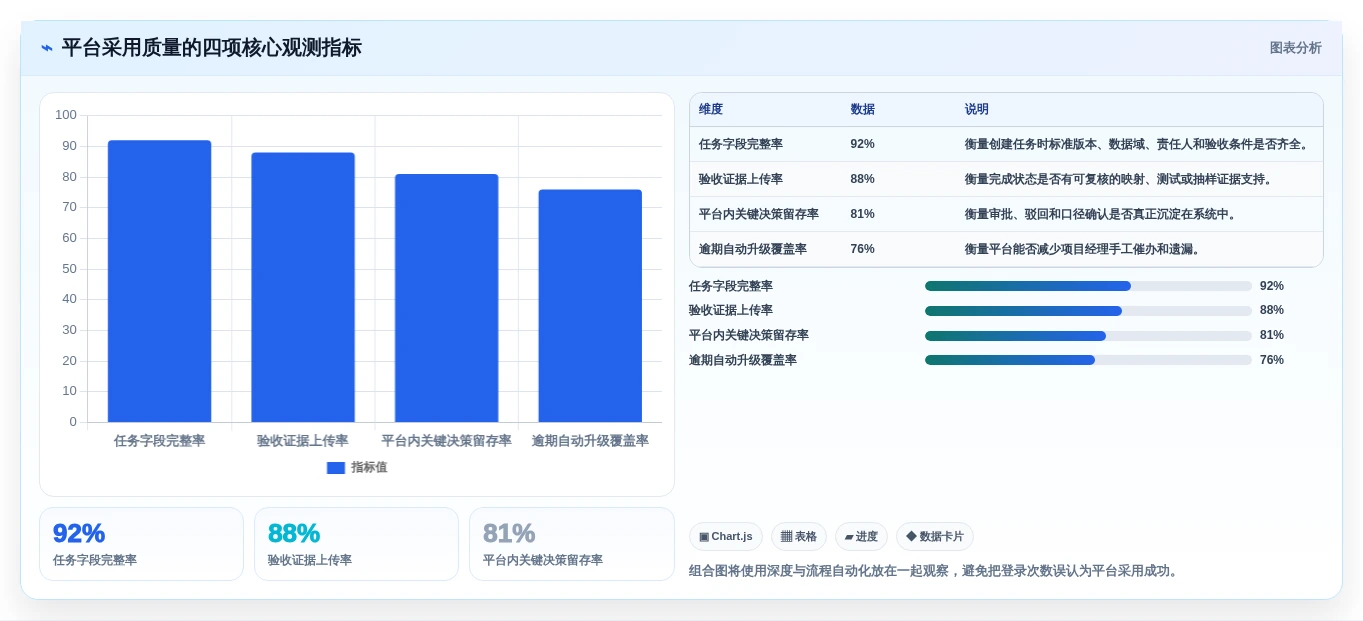The height and width of the screenshot is (621, 1363).
Task: Click the 图表分析 label in header
Action: click(1295, 48)
